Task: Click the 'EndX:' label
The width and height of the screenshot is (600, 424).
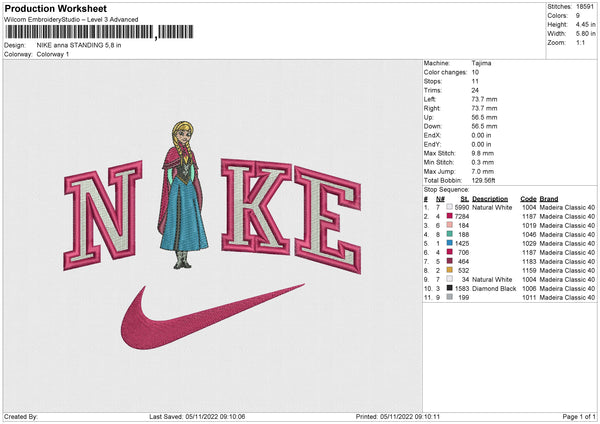Action: (x=432, y=135)
